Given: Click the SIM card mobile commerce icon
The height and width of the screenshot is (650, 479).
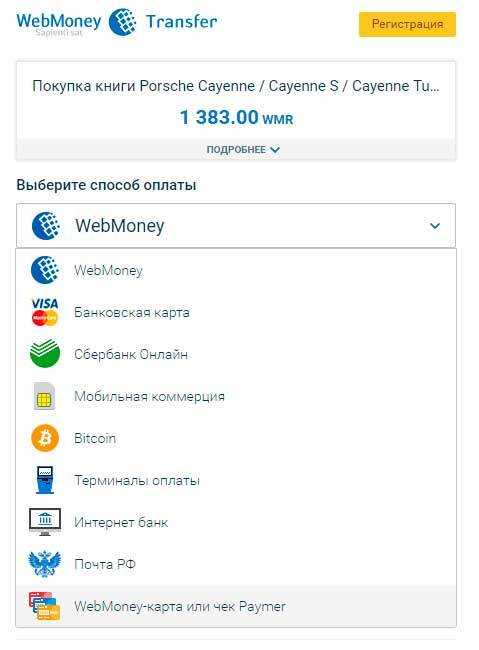Looking at the screenshot, I should [x=44, y=396].
